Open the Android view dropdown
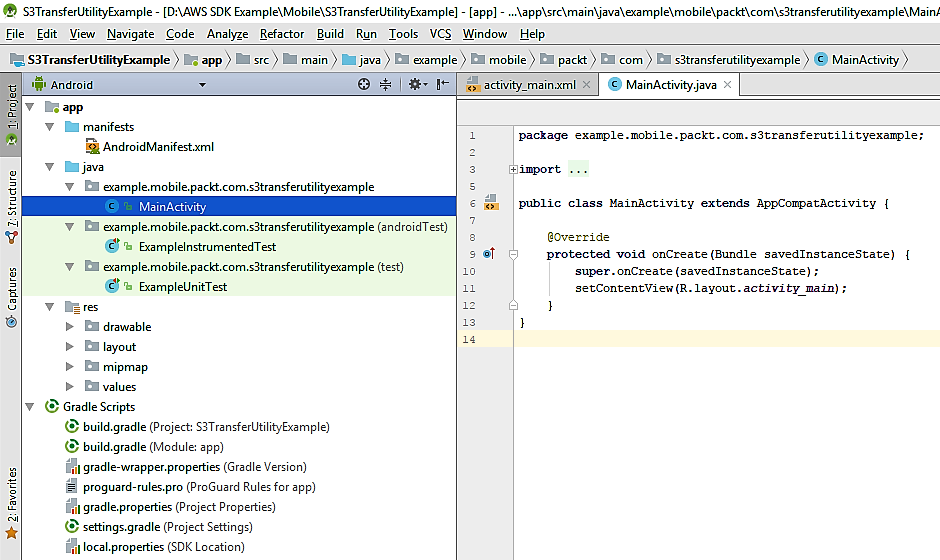The width and height of the screenshot is (940, 560). (x=202, y=85)
